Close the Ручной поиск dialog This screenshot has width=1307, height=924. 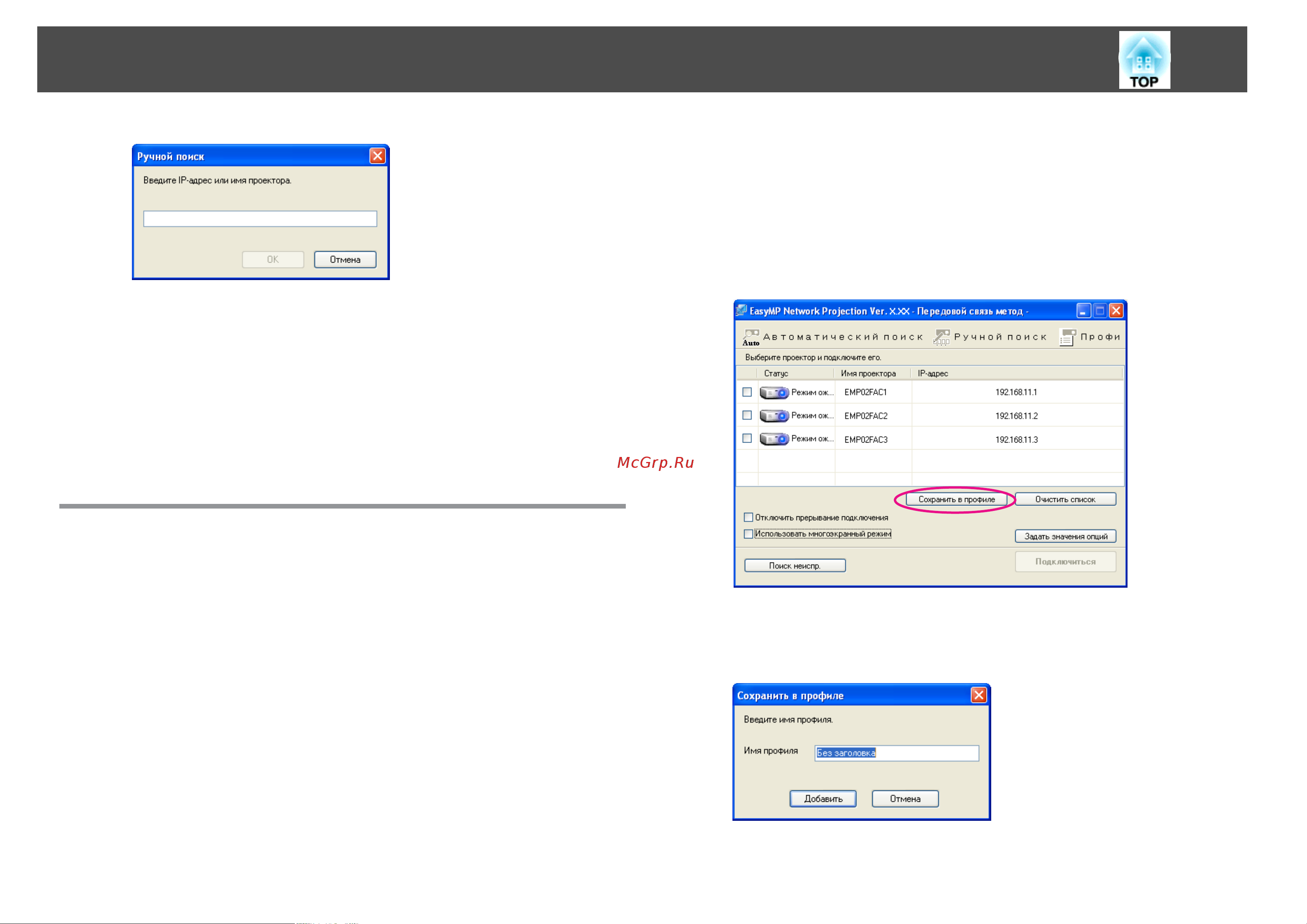pos(377,156)
